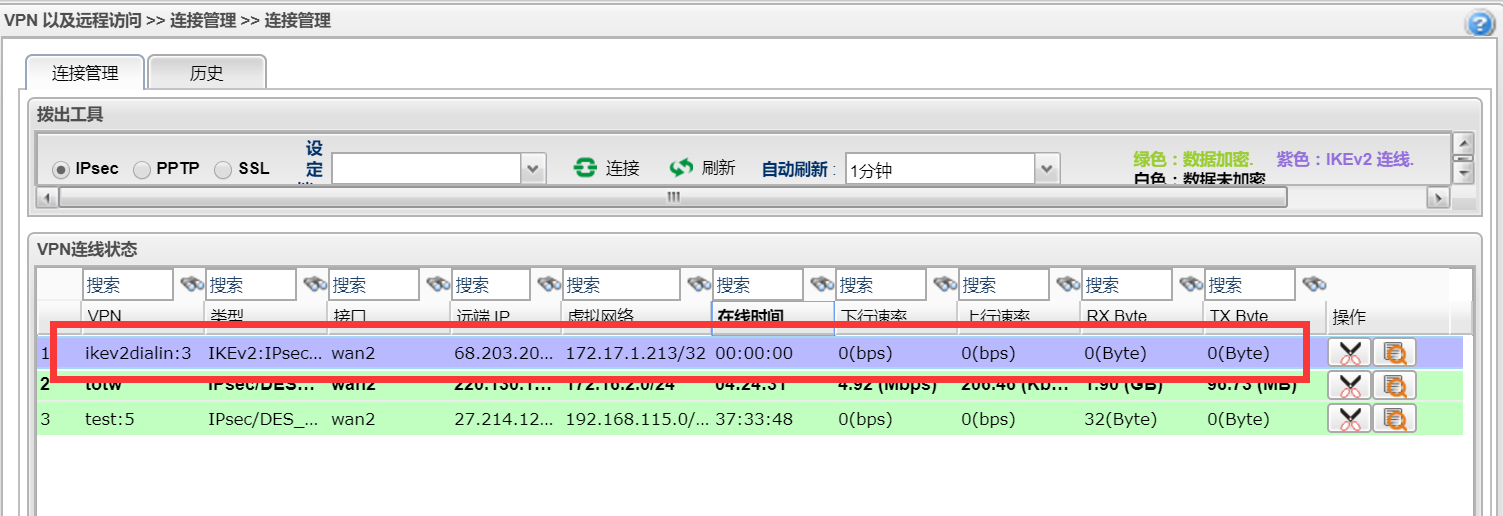Click the 192.168.115.0/... virtual network cell
This screenshot has height=516, width=1503.
coord(637,419)
